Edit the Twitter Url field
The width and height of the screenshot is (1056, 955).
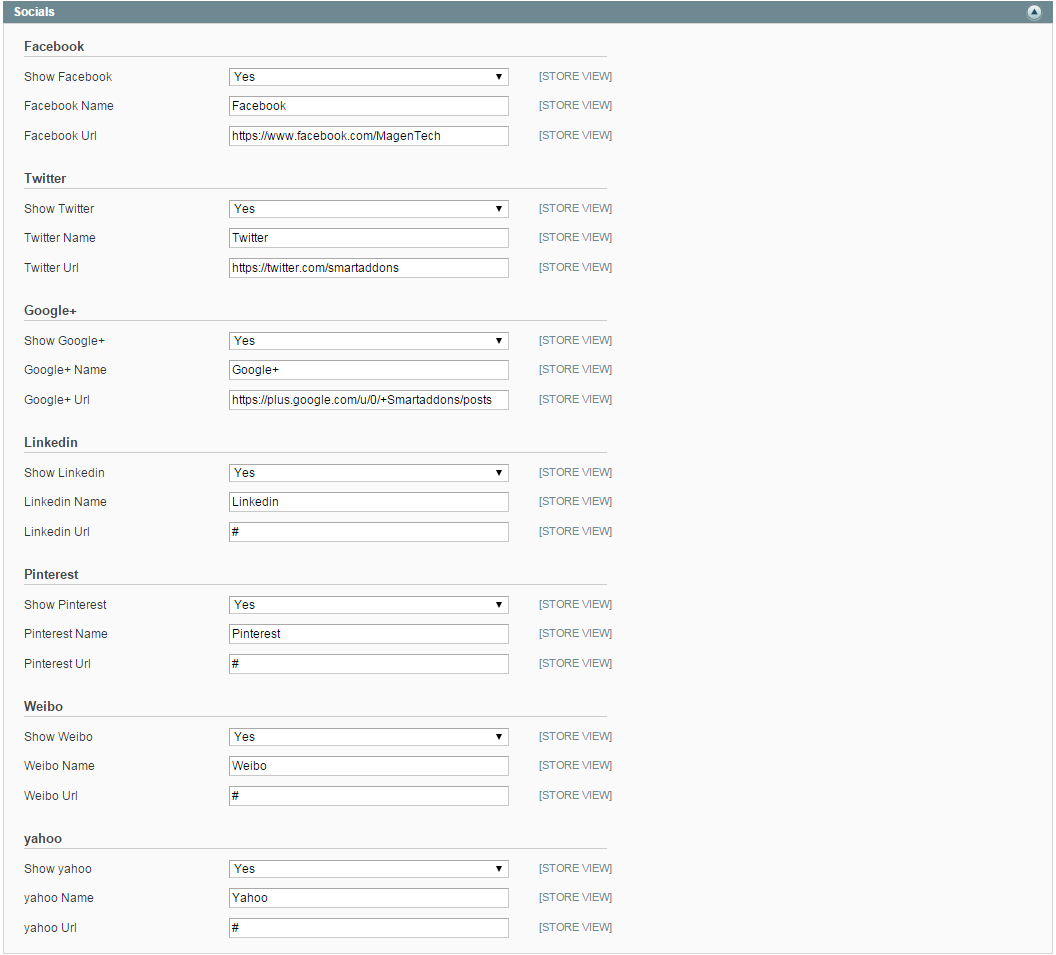pyautogui.click(x=368, y=267)
